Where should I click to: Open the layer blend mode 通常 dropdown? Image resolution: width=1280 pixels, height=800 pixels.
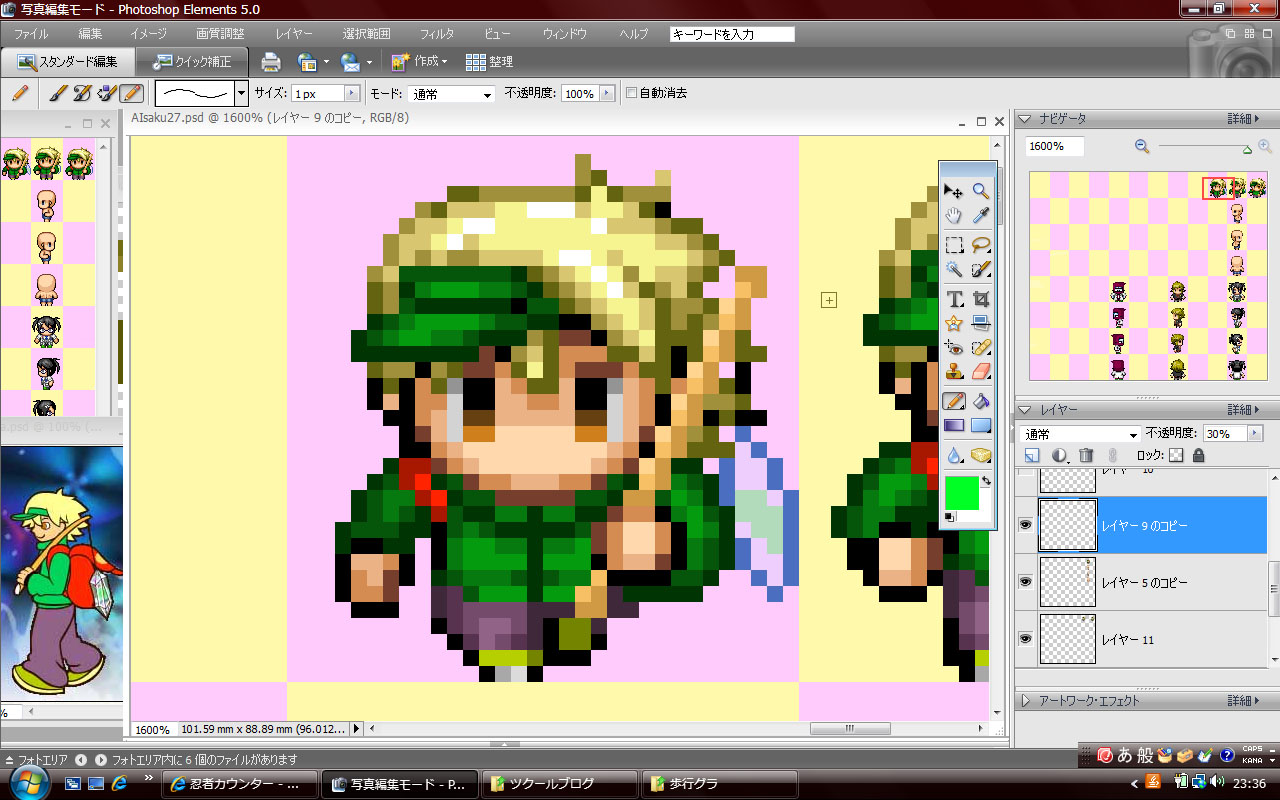pyautogui.click(x=1080, y=434)
